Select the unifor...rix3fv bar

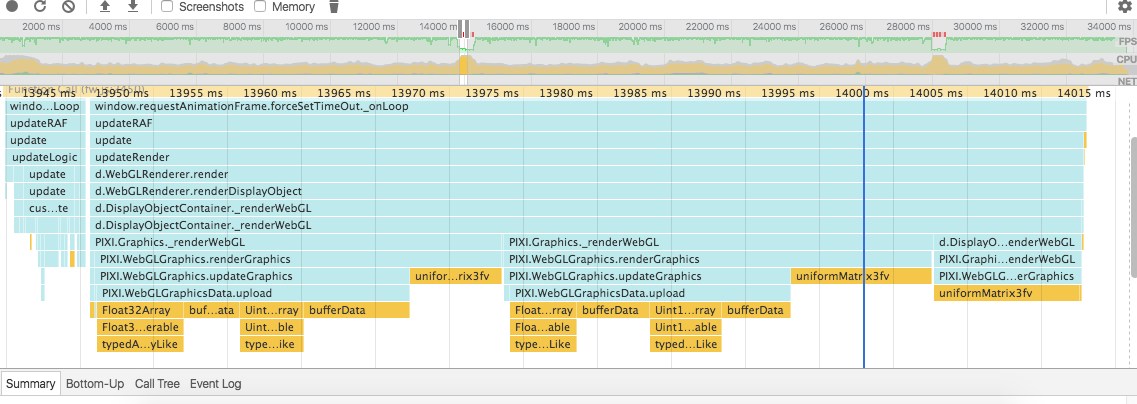pos(457,276)
